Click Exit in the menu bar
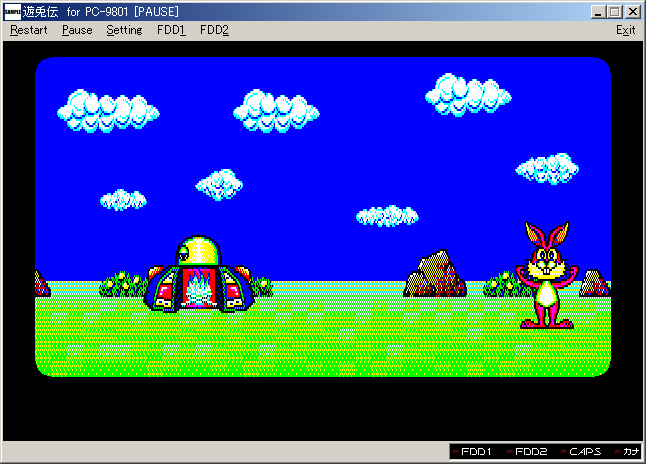 (x=625, y=30)
